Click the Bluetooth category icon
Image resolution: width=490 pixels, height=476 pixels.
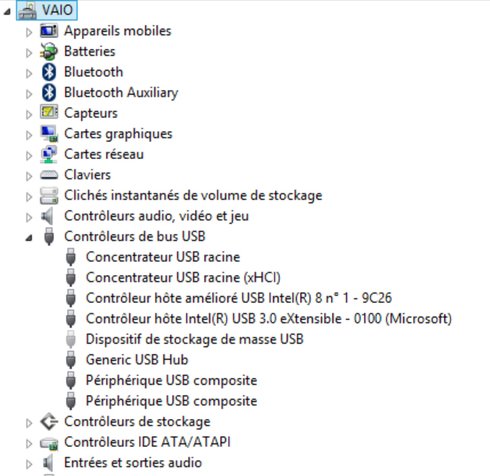[x=49, y=72]
